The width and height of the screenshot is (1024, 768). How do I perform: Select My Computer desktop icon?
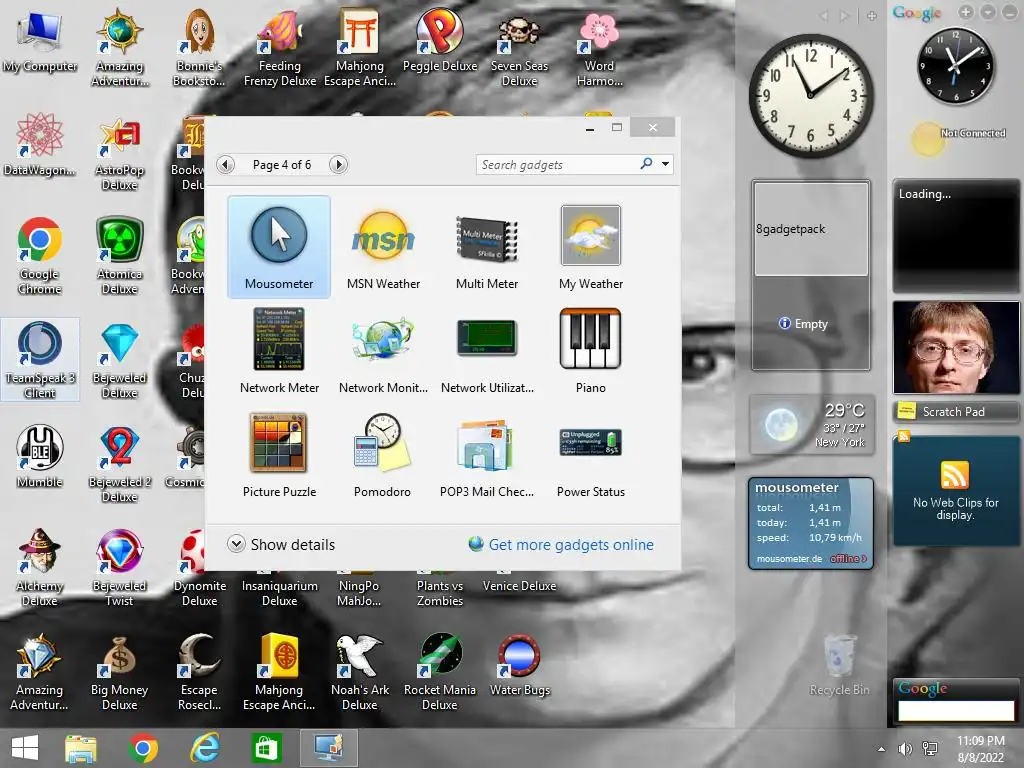pyautogui.click(x=40, y=42)
